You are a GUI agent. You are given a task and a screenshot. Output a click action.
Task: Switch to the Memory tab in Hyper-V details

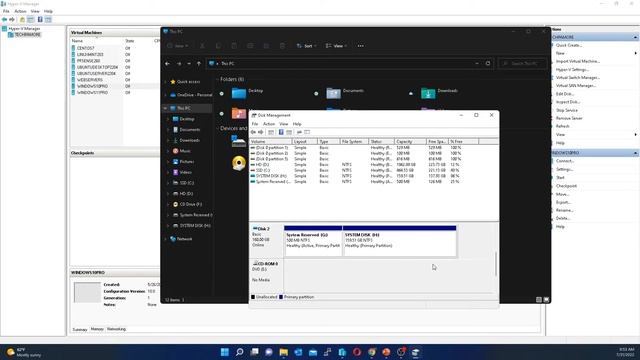[x=97, y=329]
